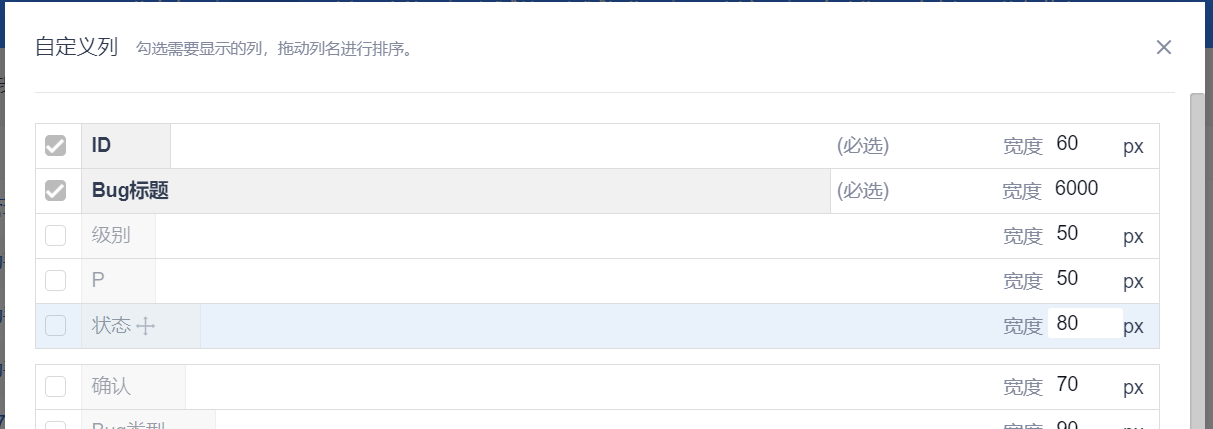Check the P column checkbox
This screenshot has width=1213, height=429.
pyautogui.click(x=56, y=280)
